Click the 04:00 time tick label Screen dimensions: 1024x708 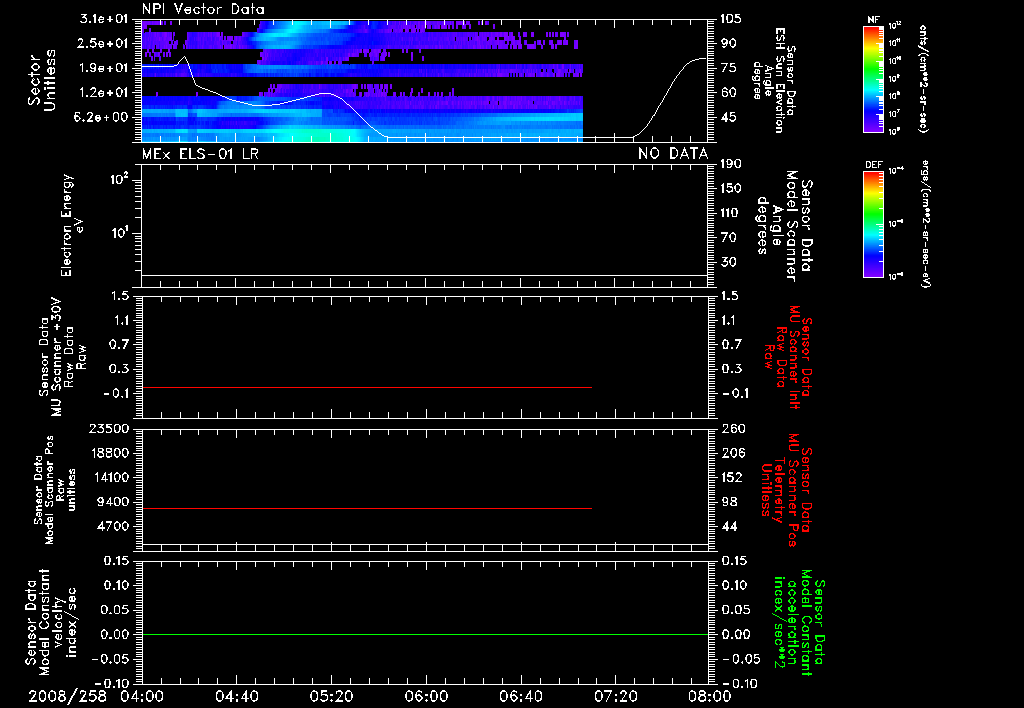pyautogui.click(x=142, y=696)
